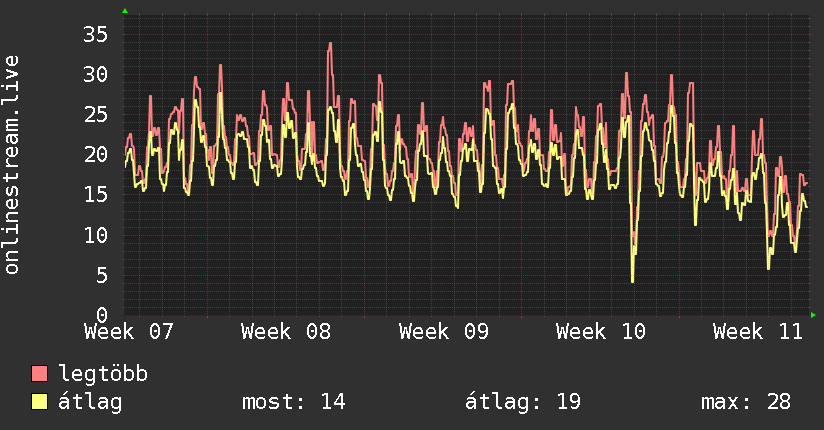Click the y-axis value 30

click(96, 75)
